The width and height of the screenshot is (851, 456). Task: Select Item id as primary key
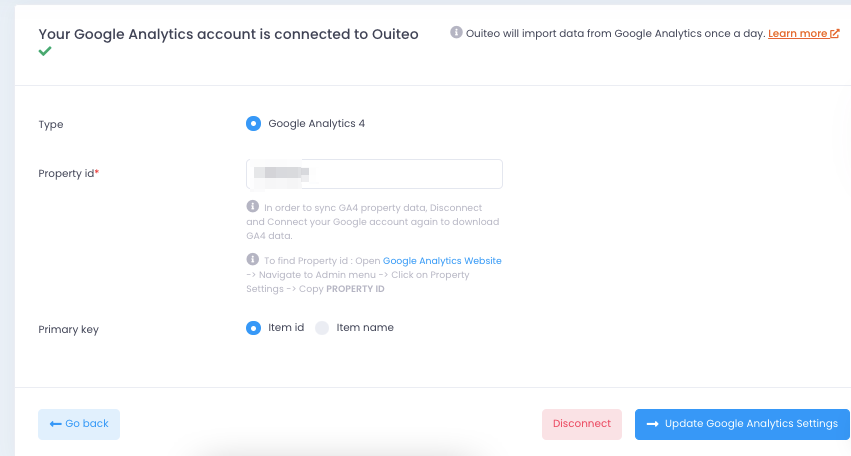(253, 328)
